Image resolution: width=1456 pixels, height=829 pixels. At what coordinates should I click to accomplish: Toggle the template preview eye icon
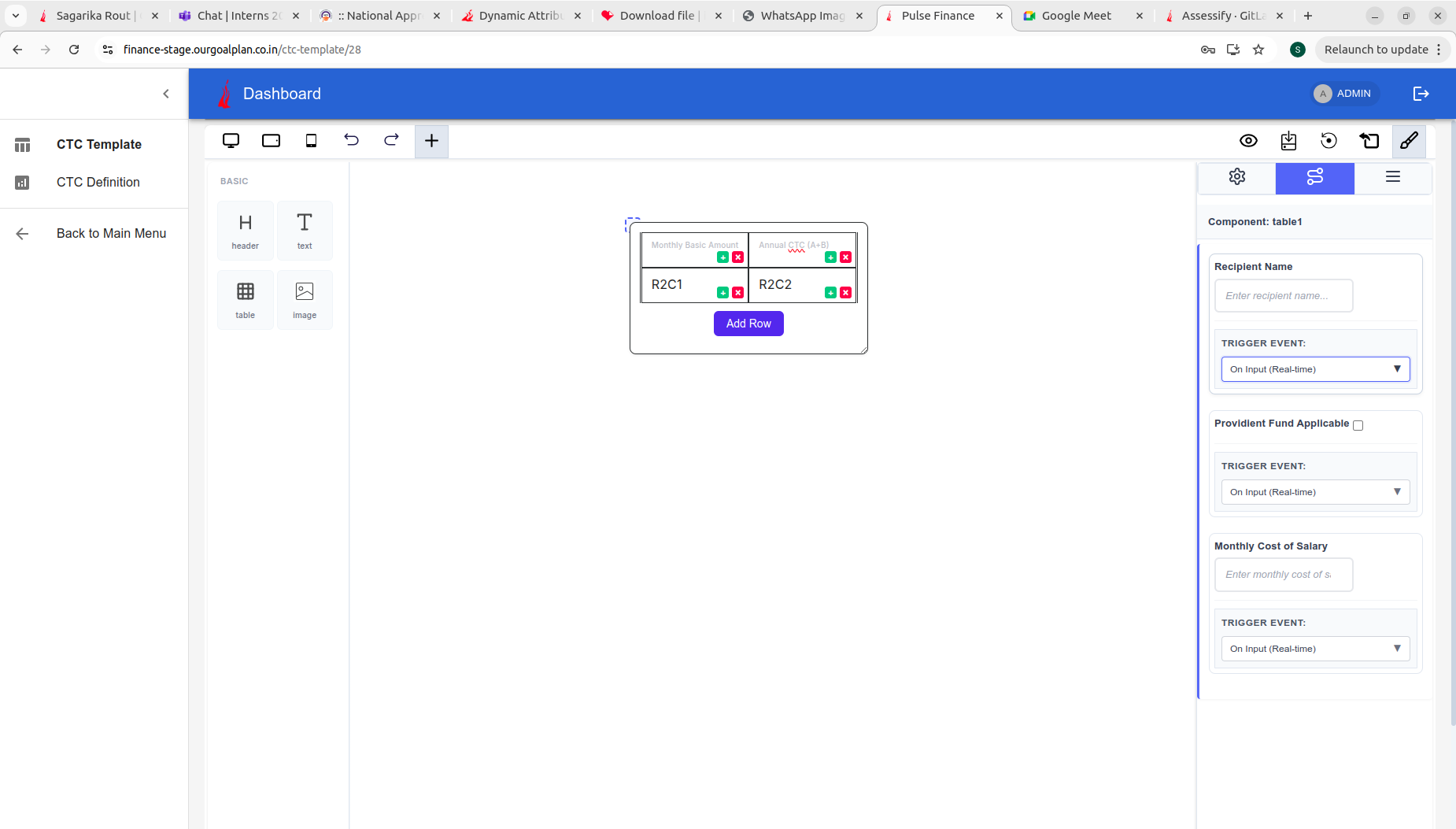click(x=1249, y=140)
